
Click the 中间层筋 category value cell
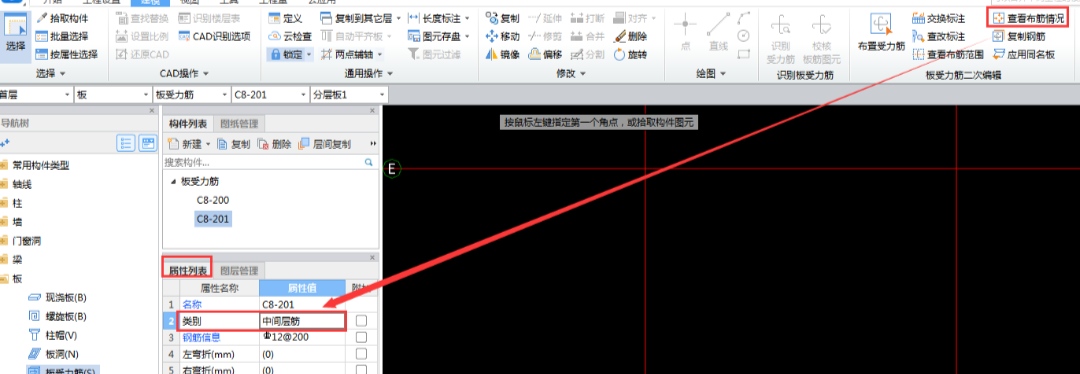(x=302, y=321)
